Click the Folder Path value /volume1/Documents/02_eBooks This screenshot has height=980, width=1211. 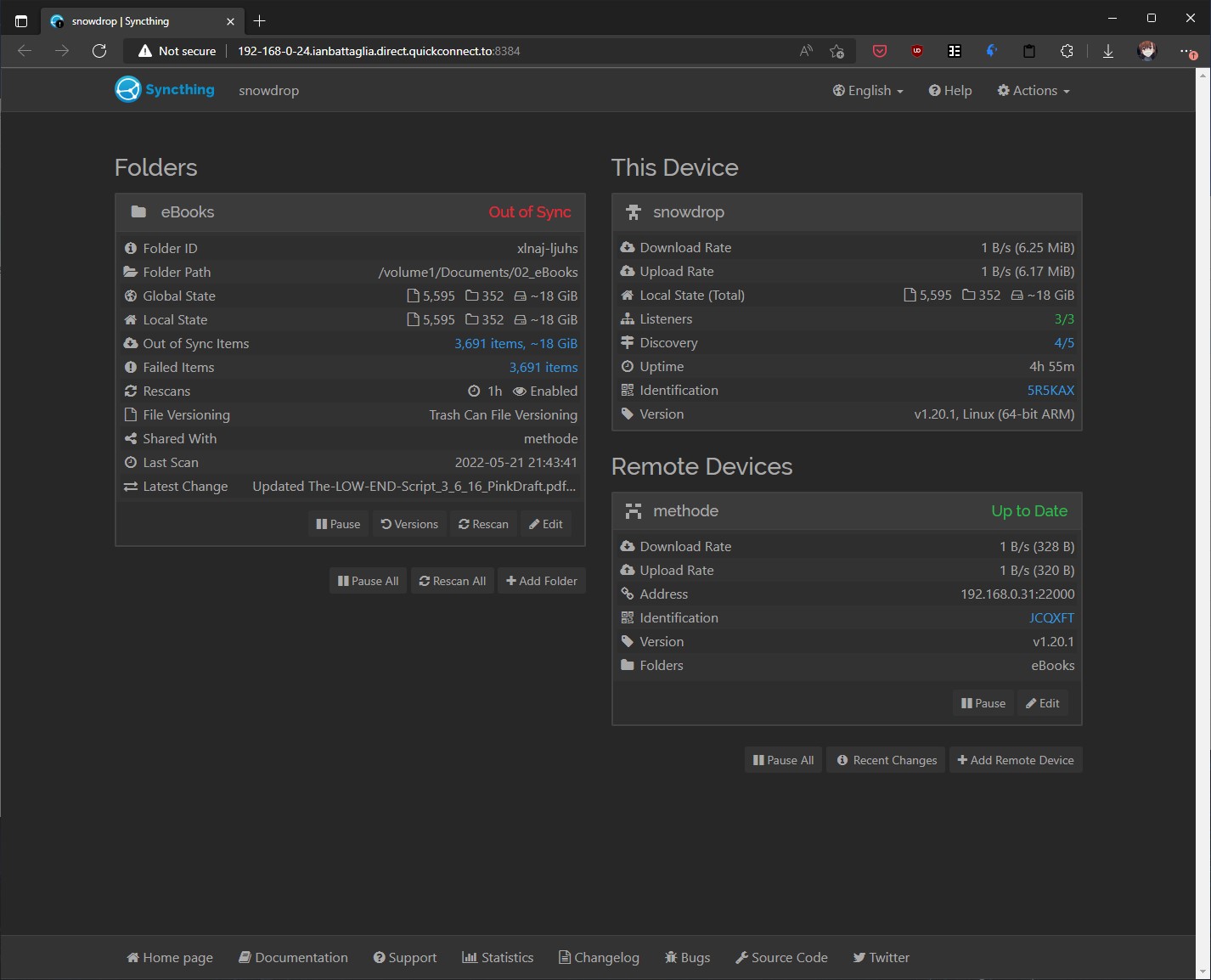pyautogui.click(x=478, y=272)
